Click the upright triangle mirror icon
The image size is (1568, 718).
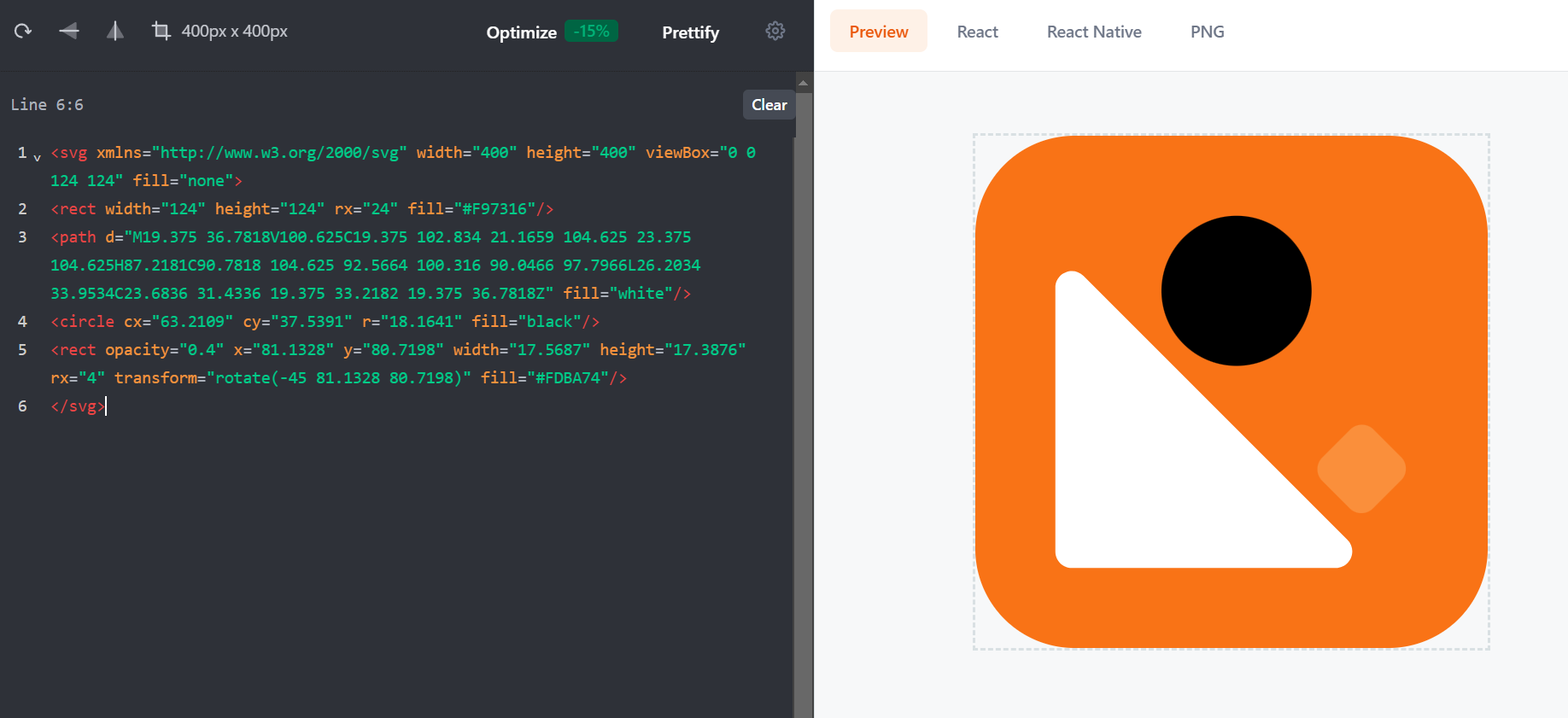115,32
